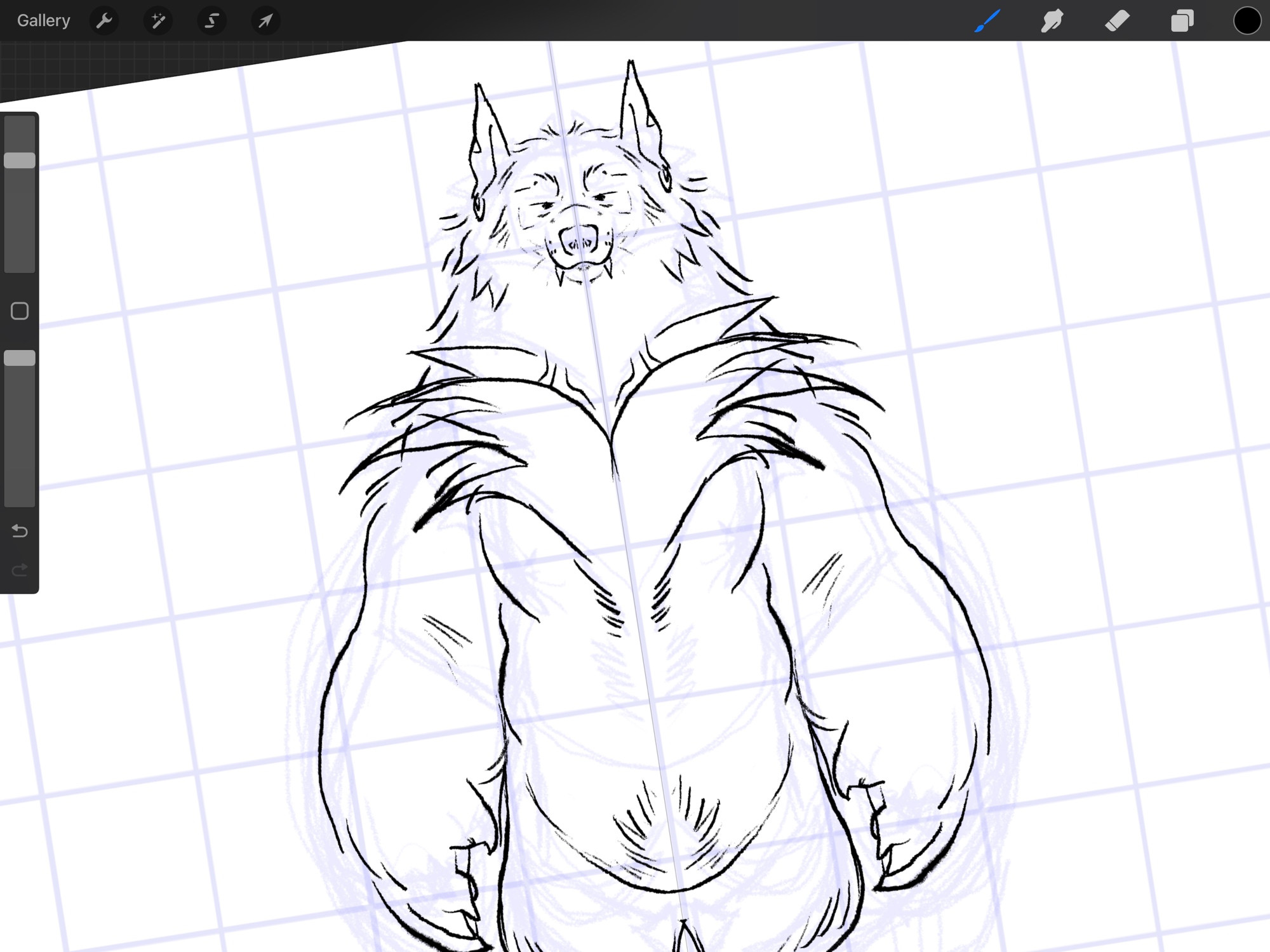Image resolution: width=1270 pixels, height=952 pixels.
Task: Open the Layers panel
Action: (x=1182, y=21)
